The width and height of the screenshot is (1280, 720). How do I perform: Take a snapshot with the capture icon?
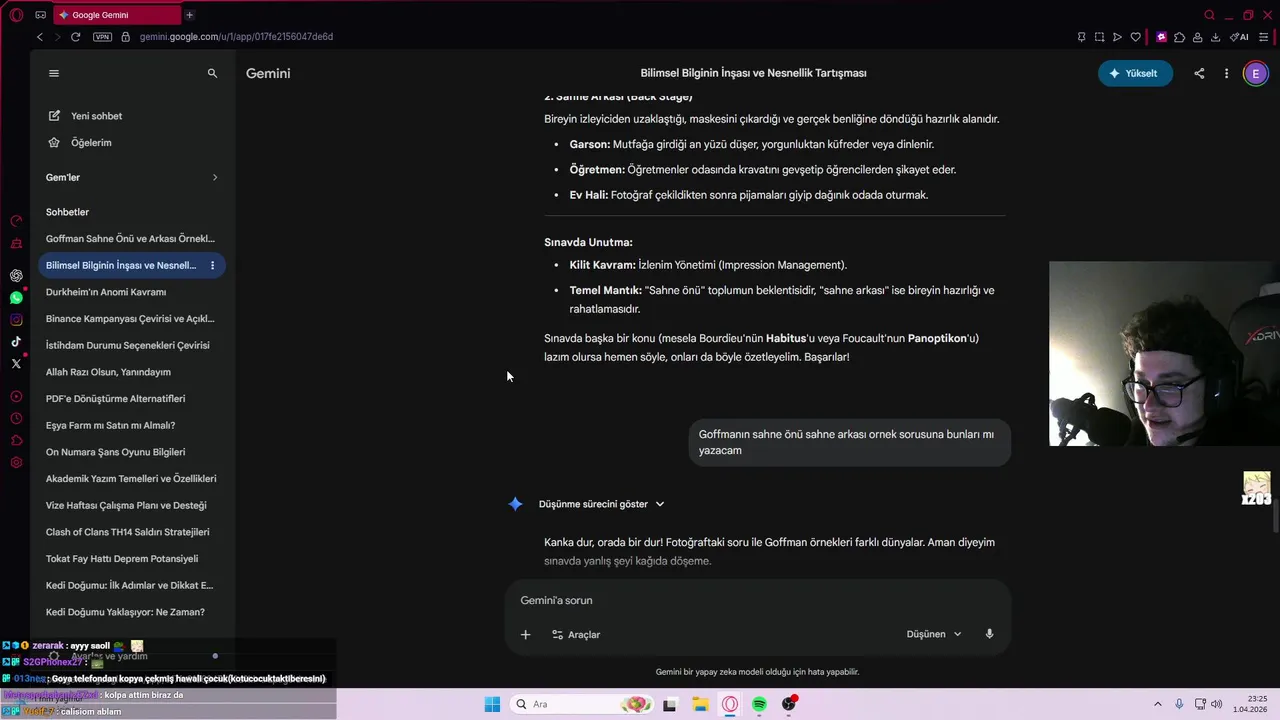pos(1099,37)
